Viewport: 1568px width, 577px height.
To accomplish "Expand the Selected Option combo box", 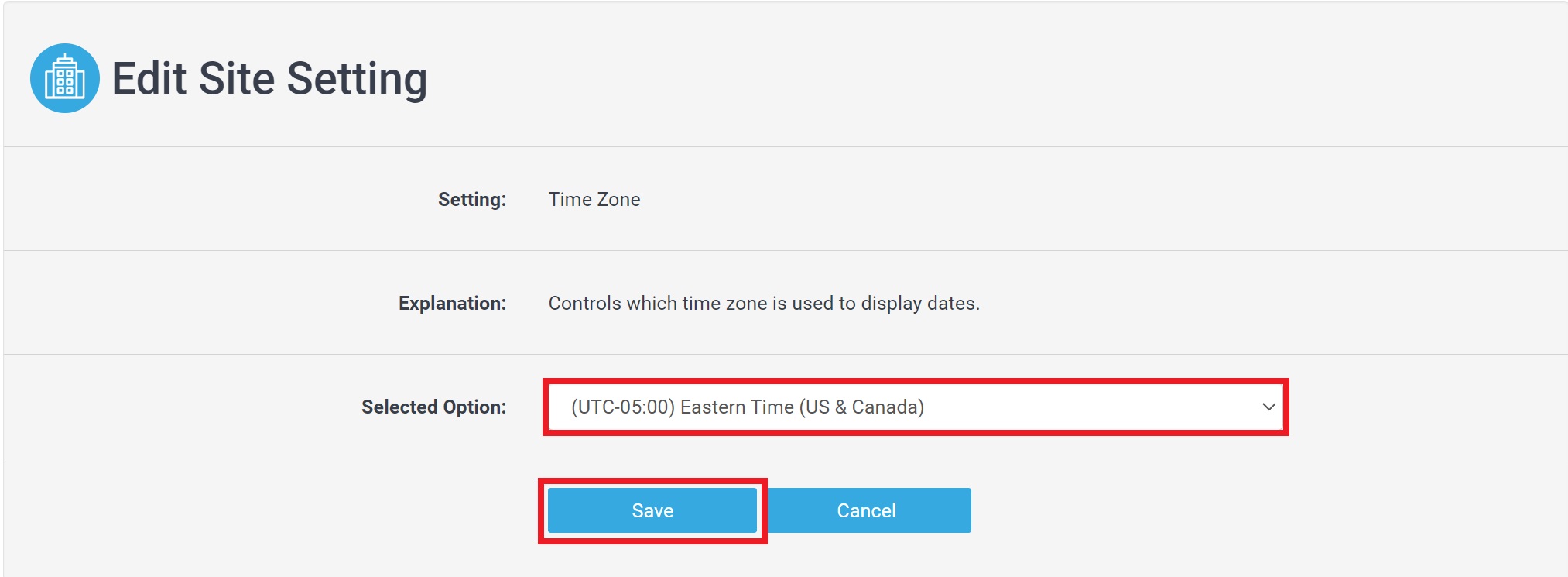I will [x=913, y=407].
